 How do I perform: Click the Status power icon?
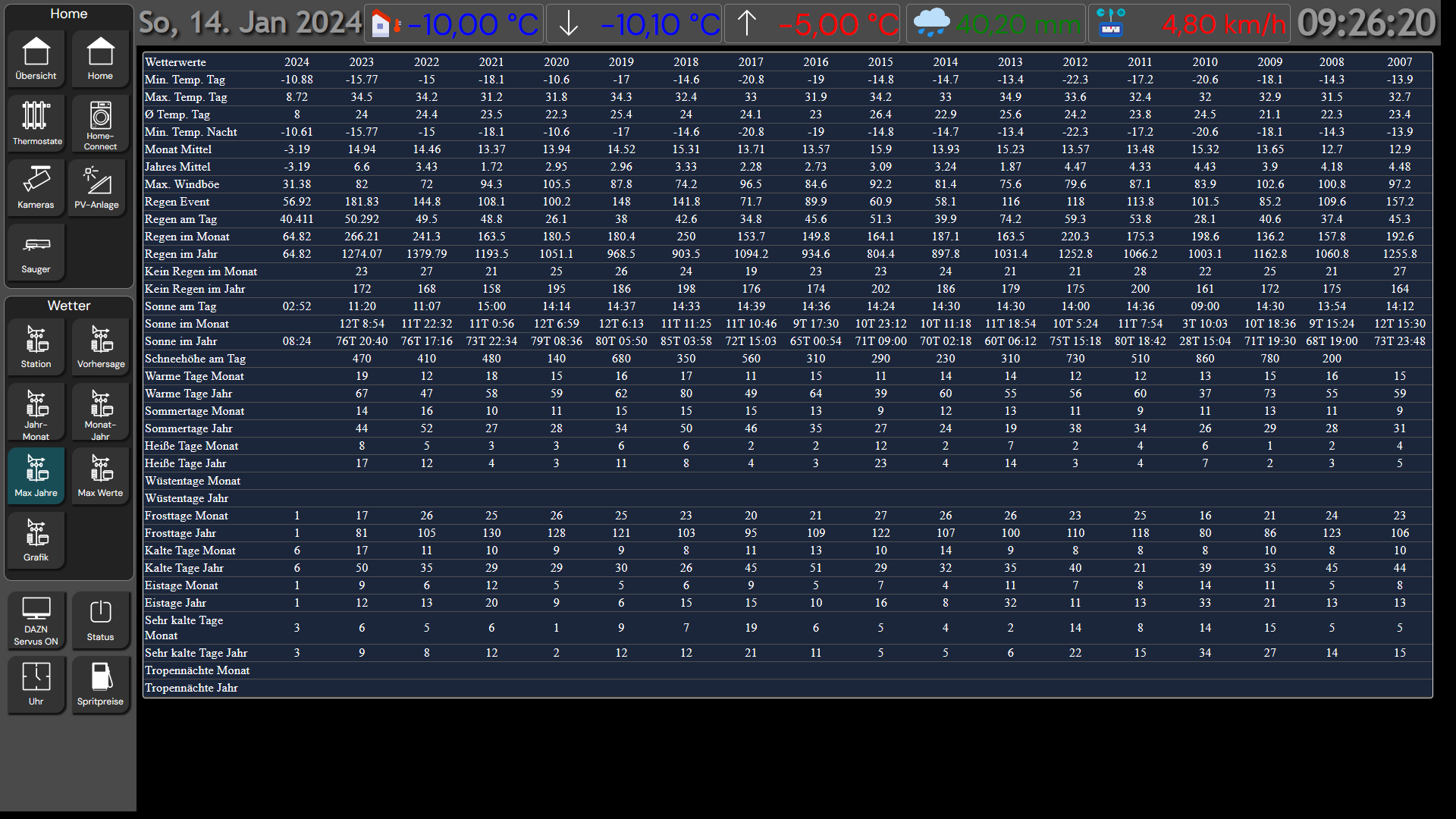pyautogui.click(x=100, y=620)
